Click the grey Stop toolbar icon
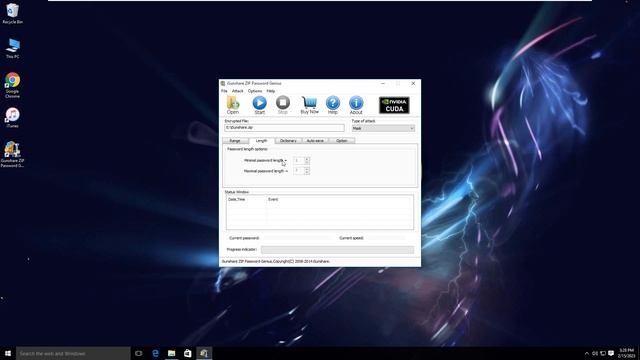 283,105
